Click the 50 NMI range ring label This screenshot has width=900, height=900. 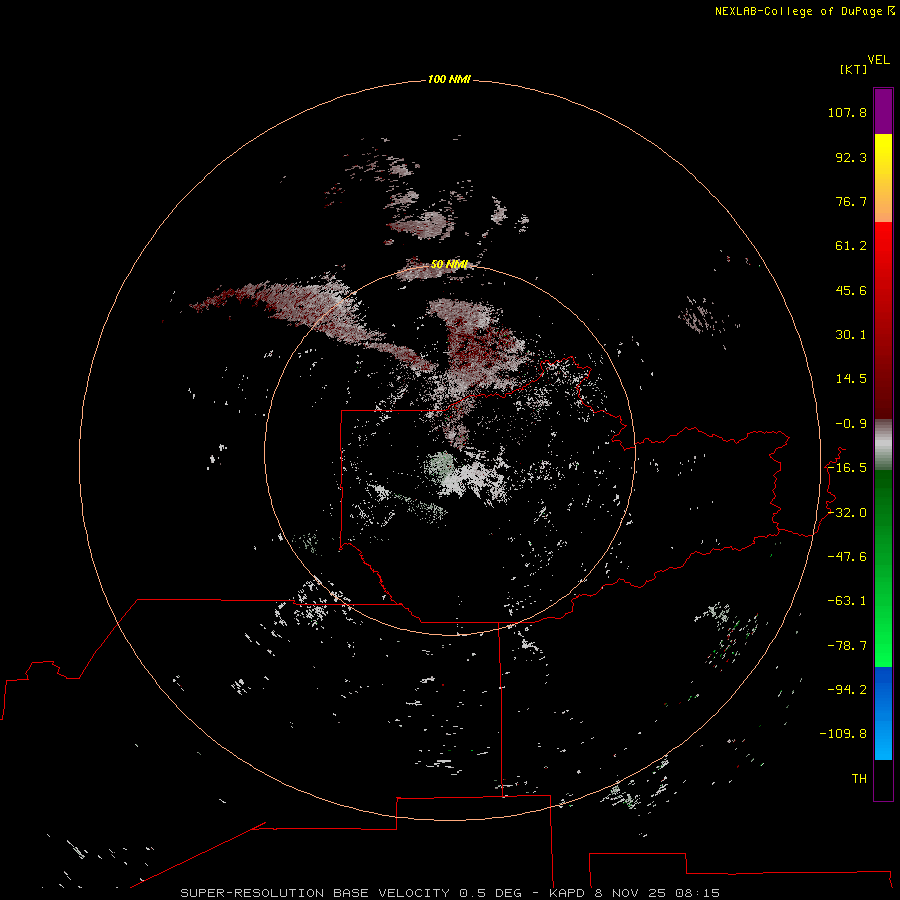point(449,264)
